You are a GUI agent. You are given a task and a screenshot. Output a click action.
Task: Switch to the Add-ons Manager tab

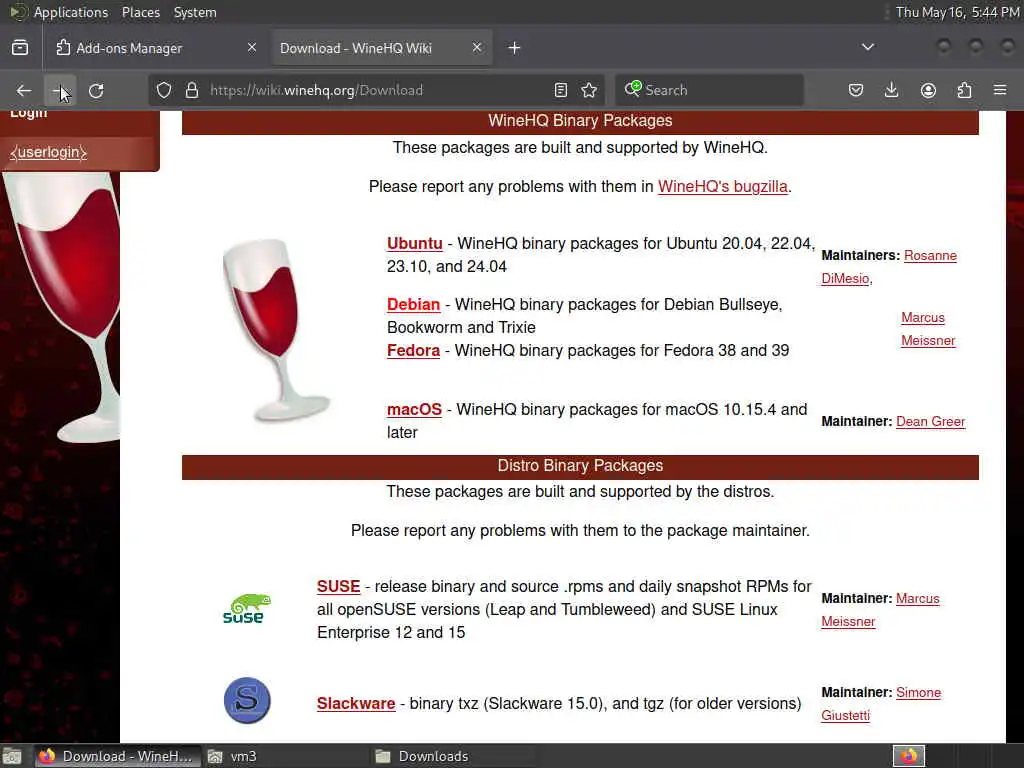click(x=157, y=48)
